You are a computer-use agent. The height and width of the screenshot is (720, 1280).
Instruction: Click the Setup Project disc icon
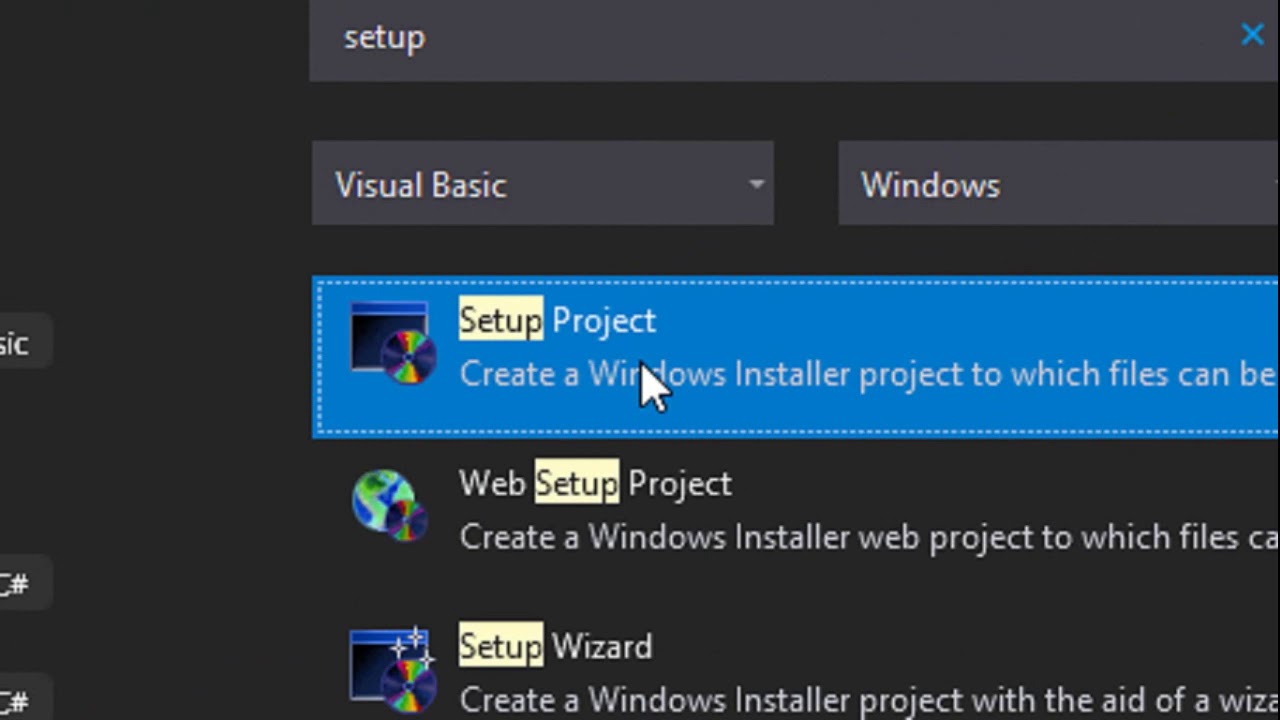coord(392,344)
